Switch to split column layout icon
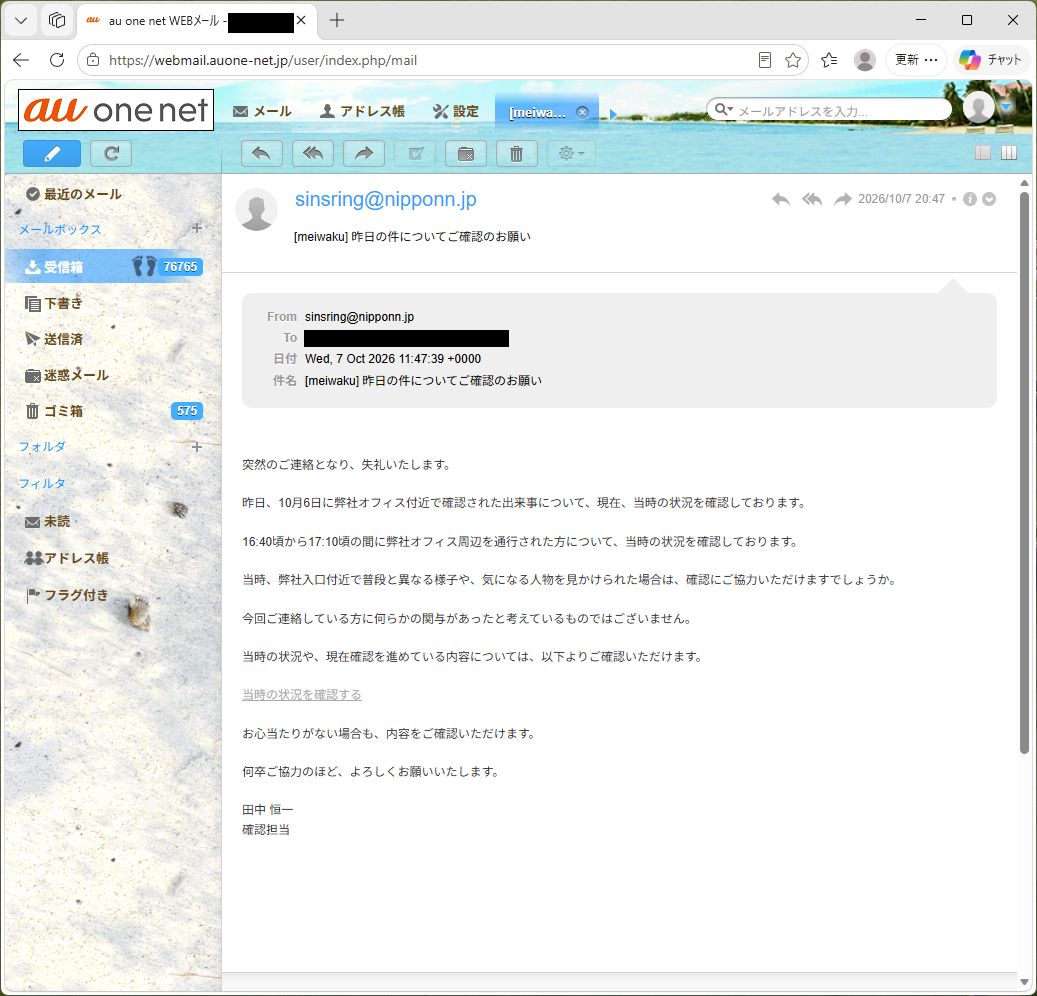The height and width of the screenshot is (996, 1037). point(1009,153)
